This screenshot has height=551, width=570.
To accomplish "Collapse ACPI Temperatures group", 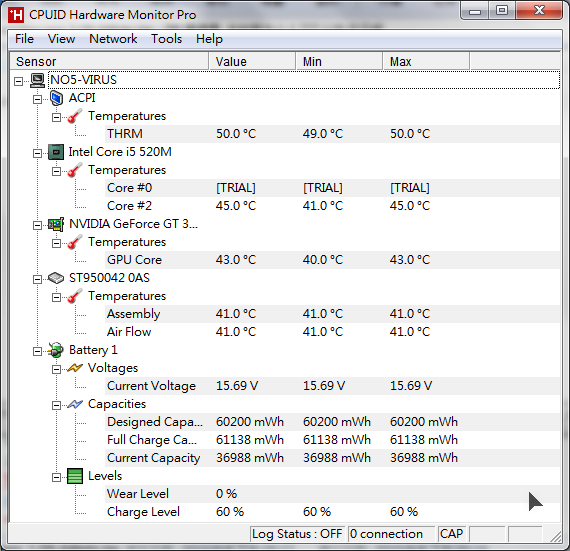I will (x=56, y=117).
